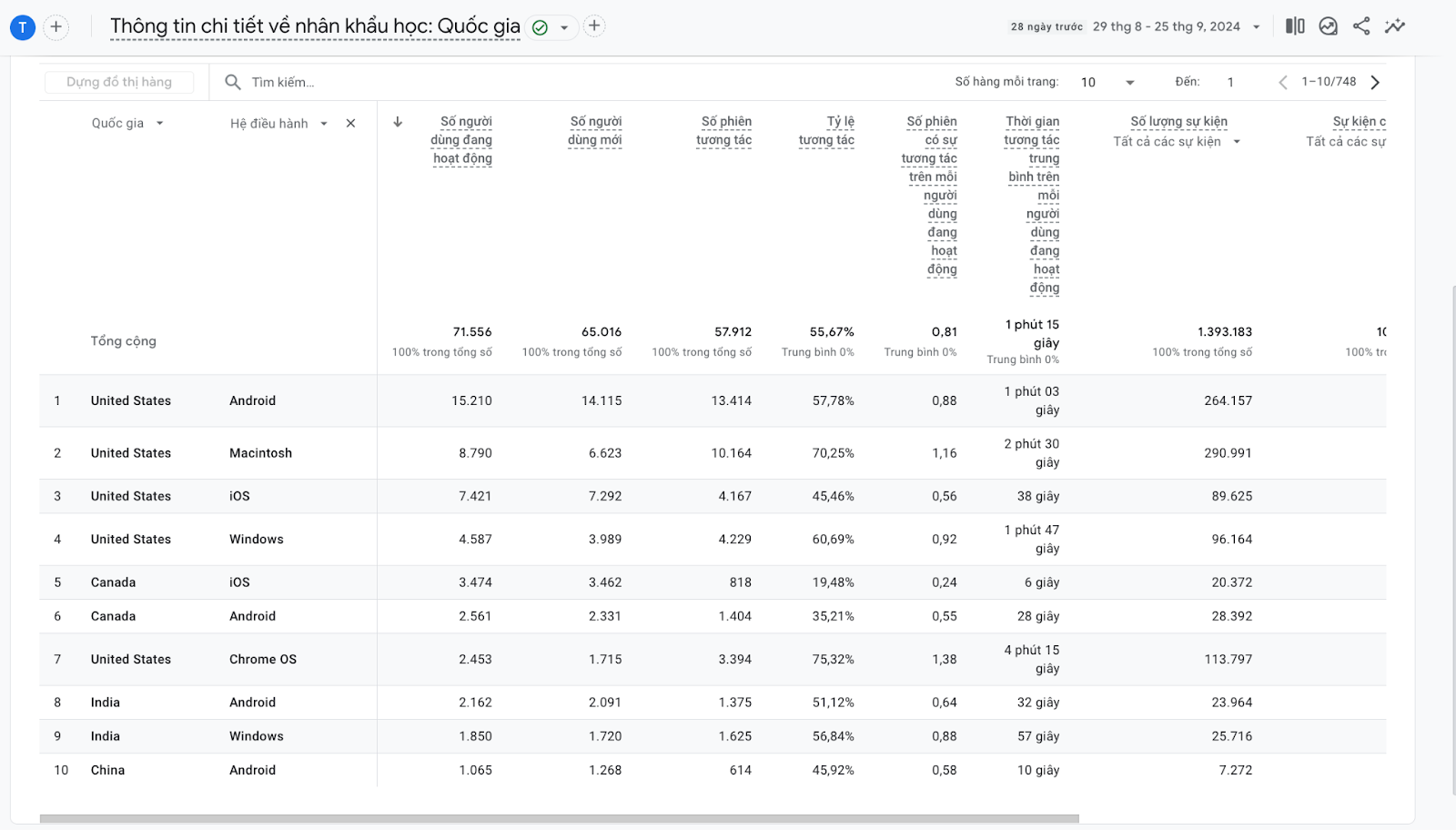Click the green report status check icon
The width and height of the screenshot is (1456, 830).
pos(540,27)
